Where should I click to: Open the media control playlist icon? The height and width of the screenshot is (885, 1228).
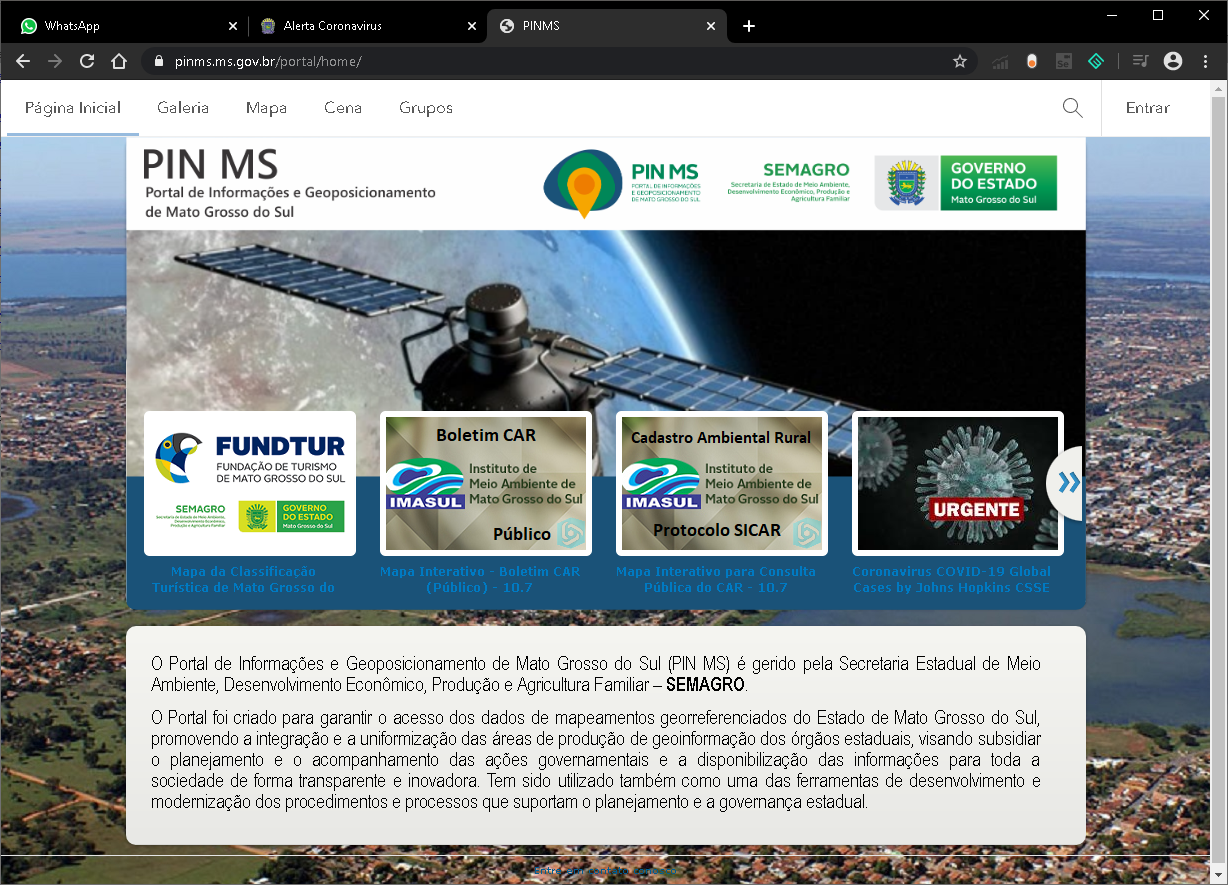1140,61
